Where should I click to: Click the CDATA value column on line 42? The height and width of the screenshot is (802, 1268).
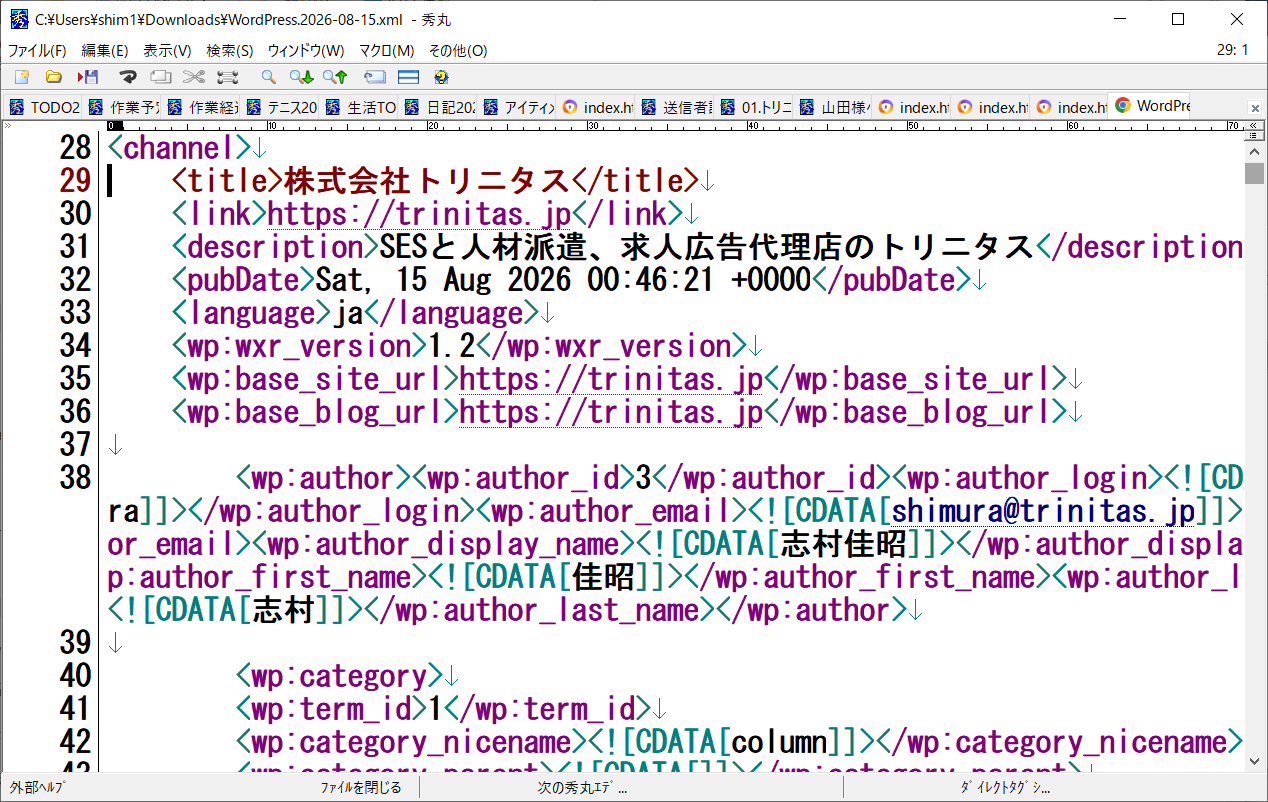[x=779, y=741]
